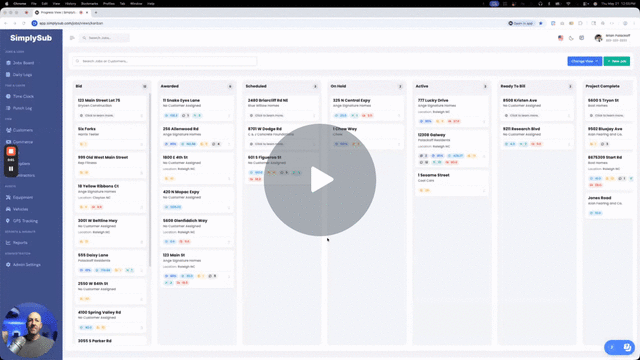Open the 5608 Glenfiddich Way card
This screenshot has height=360, width=640.
197,231
